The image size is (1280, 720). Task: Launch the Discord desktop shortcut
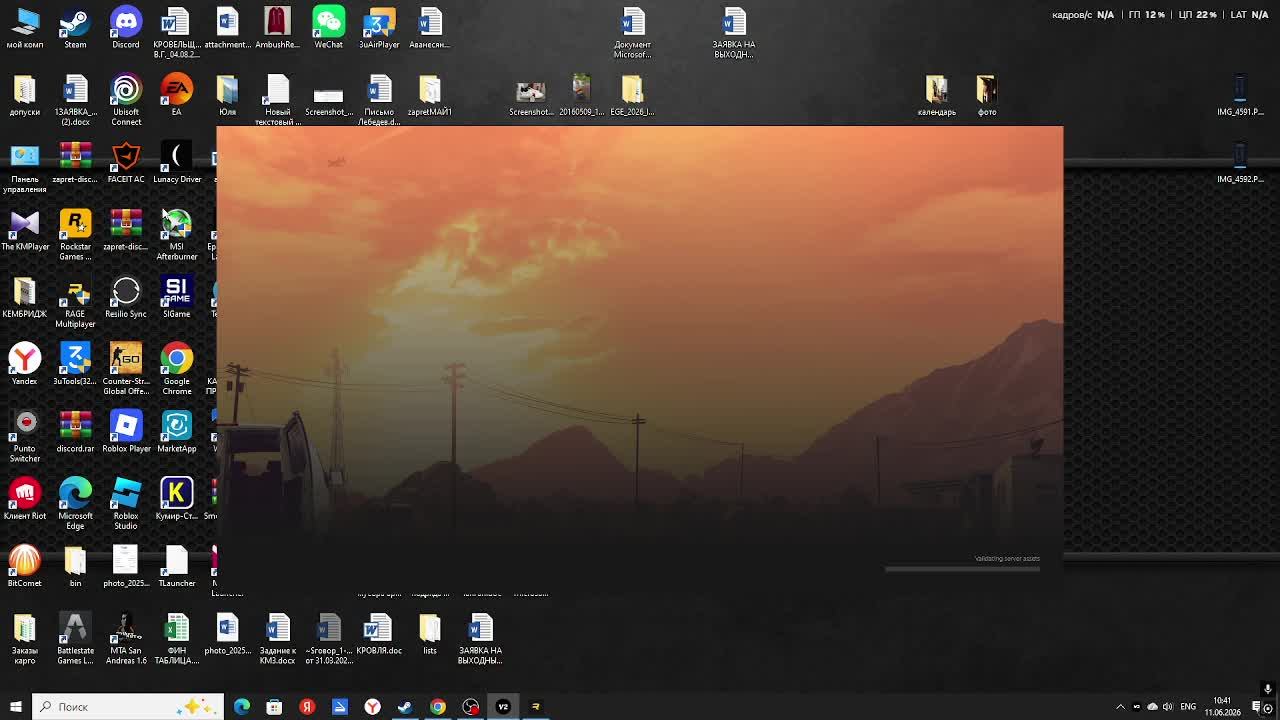[x=126, y=27]
